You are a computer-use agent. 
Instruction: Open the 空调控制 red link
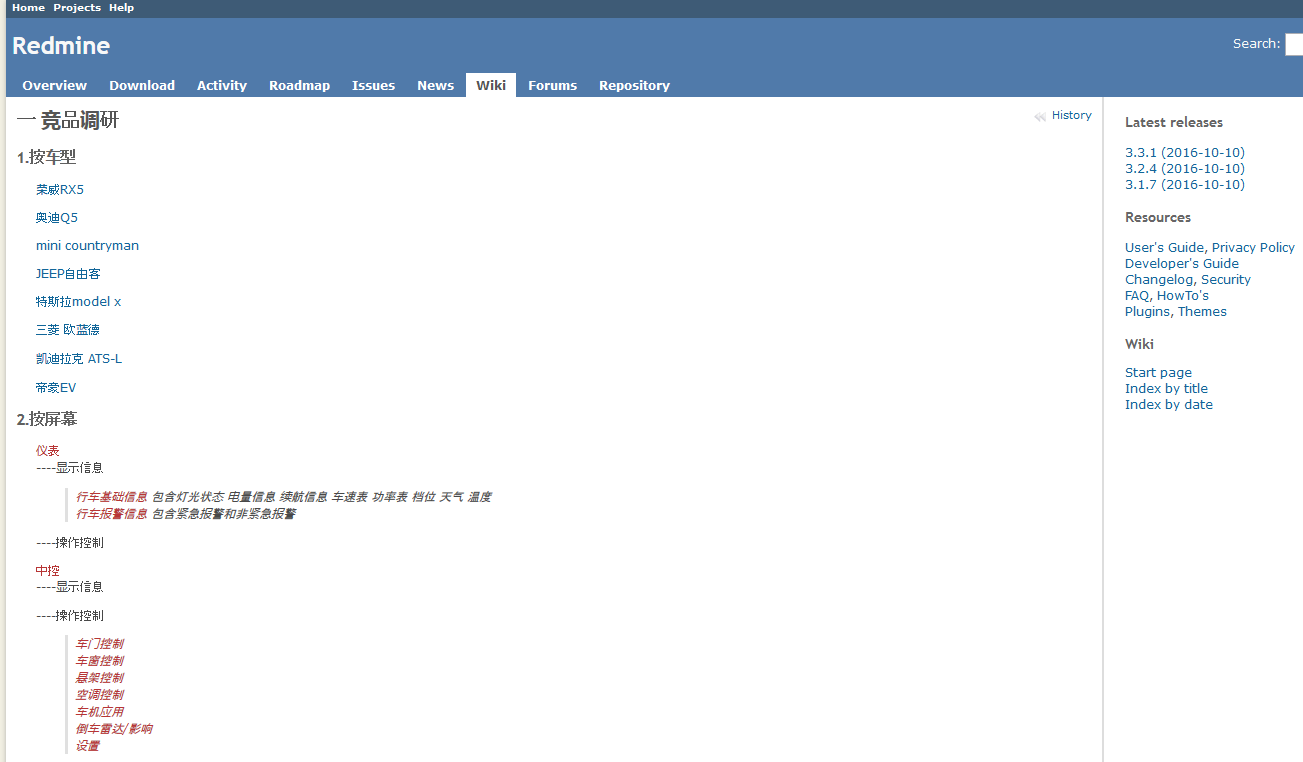100,694
